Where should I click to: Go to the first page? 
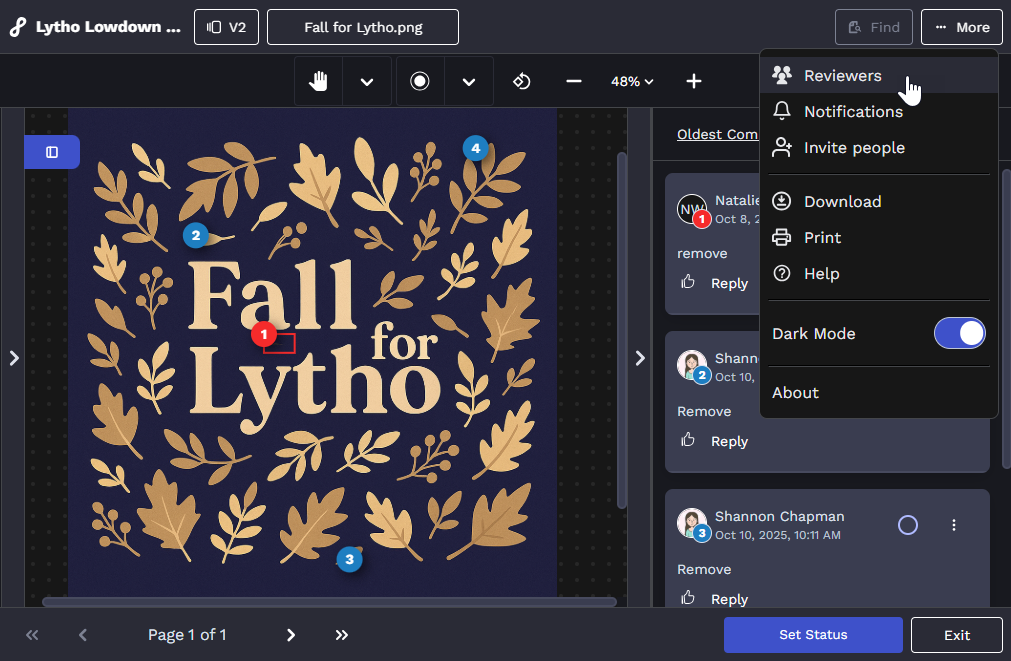32,635
